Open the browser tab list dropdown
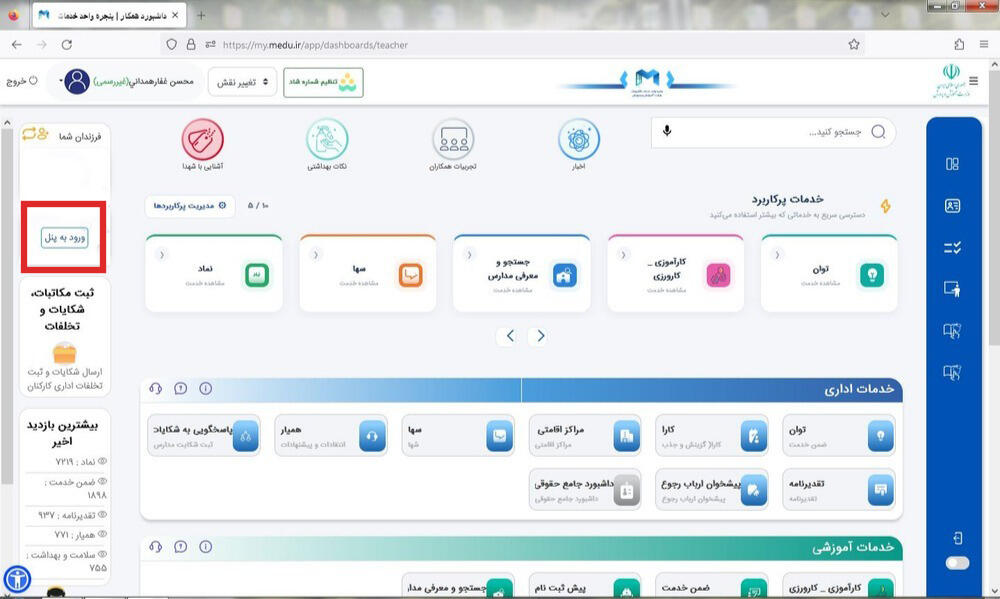Viewport: 1000px width, 599px height. pyautogui.click(x=885, y=15)
